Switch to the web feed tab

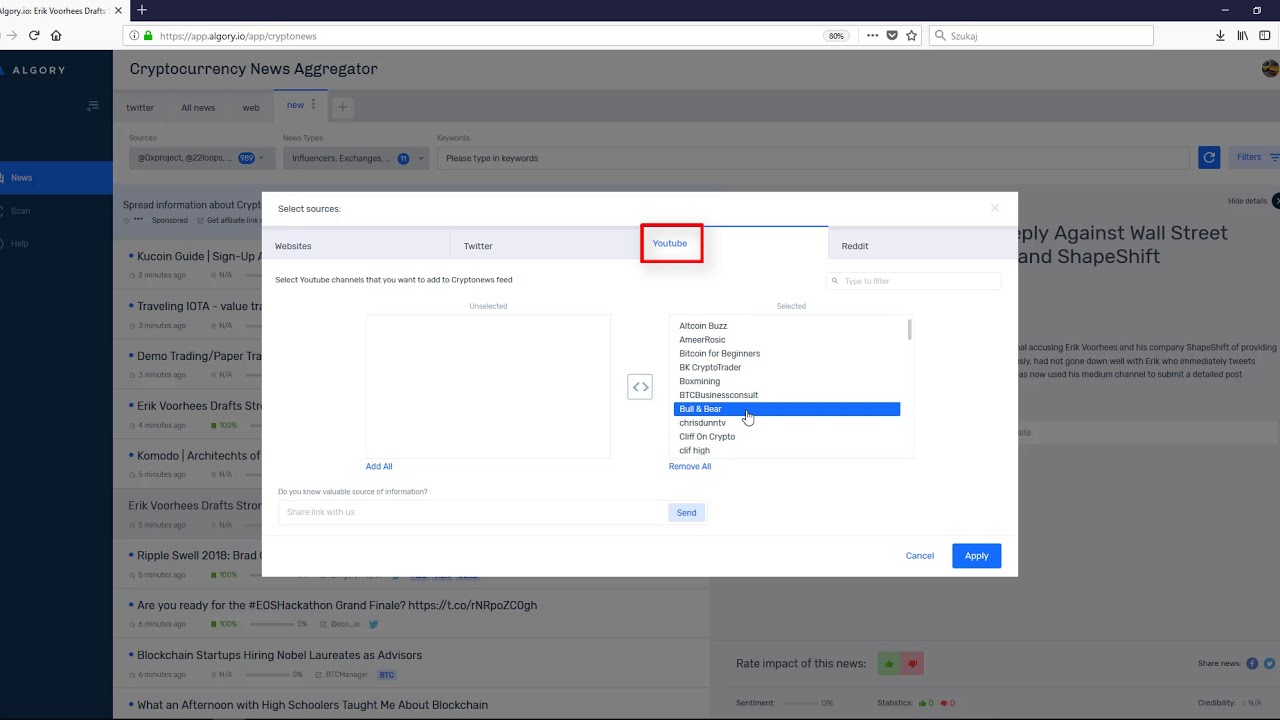tap(251, 107)
